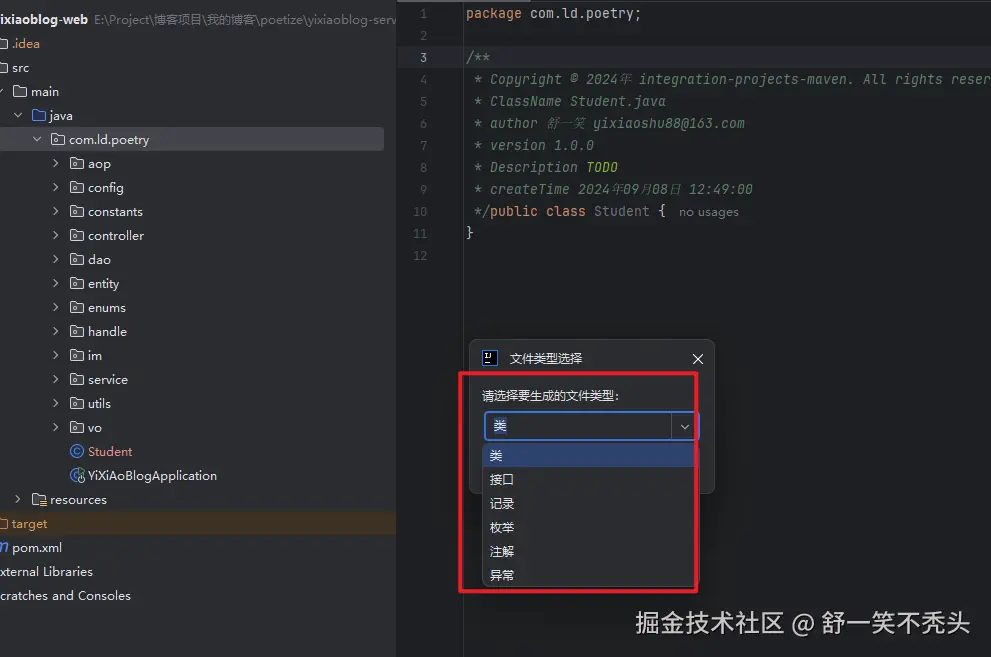The height and width of the screenshot is (657, 991).
Task: Select the 异常 file type option
Action: click(x=501, y=575)
